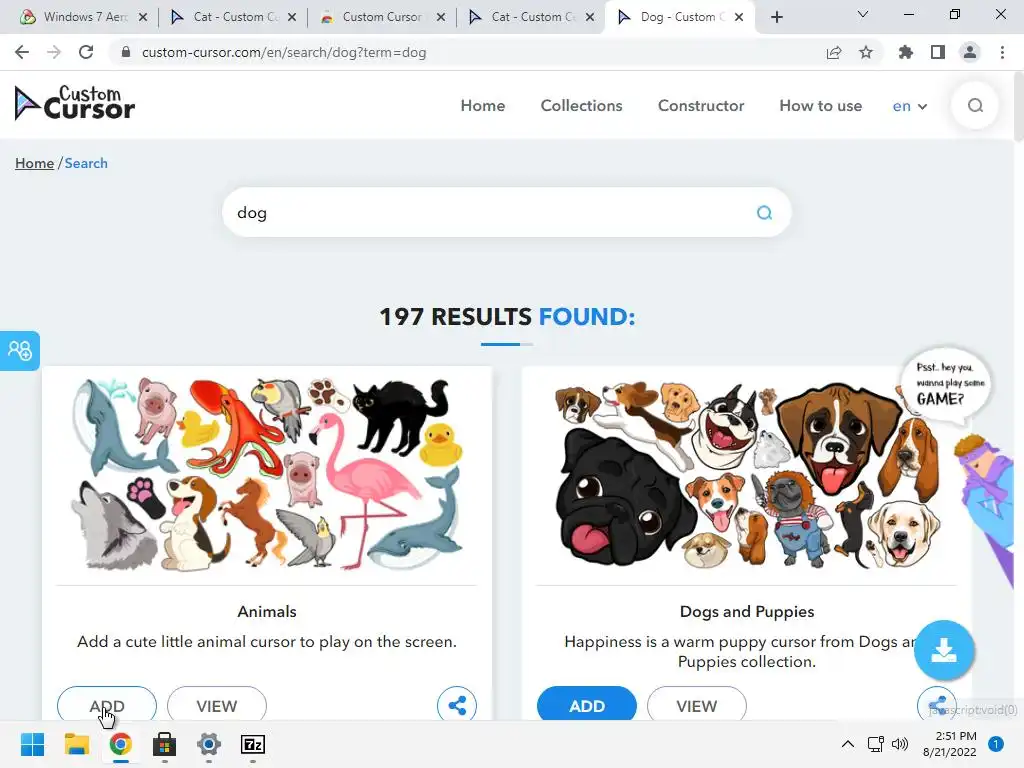Expand the en language dropdown
The width and height of the screenshot is (1024, 768).
[910, 106]
